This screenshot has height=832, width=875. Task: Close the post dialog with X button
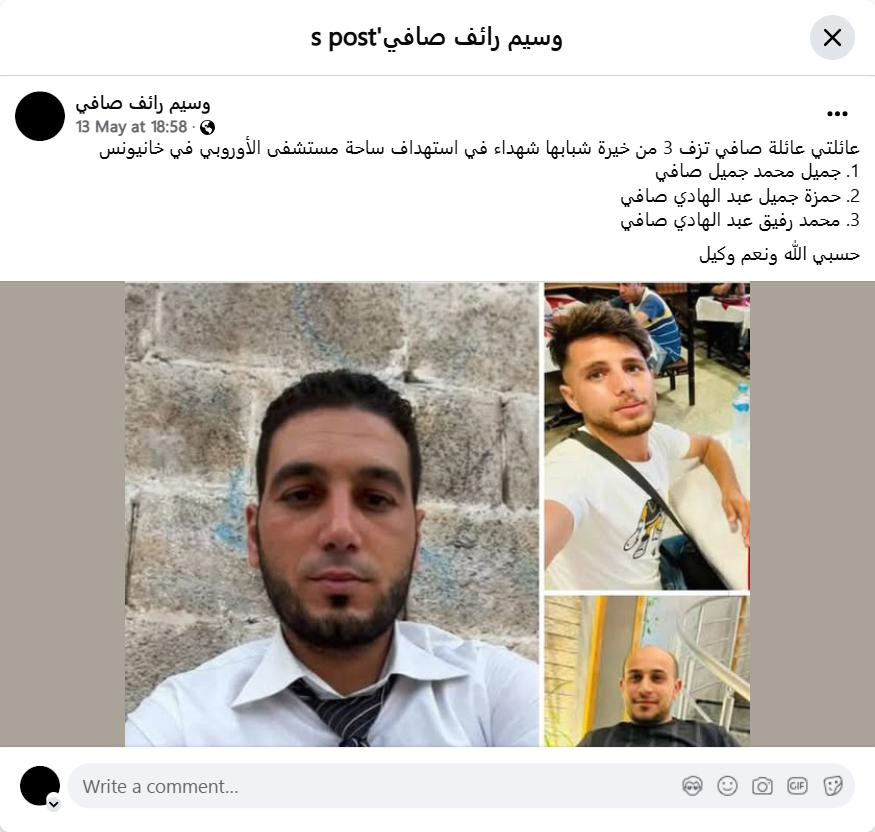pyautogui.click(x=832, y=38)
